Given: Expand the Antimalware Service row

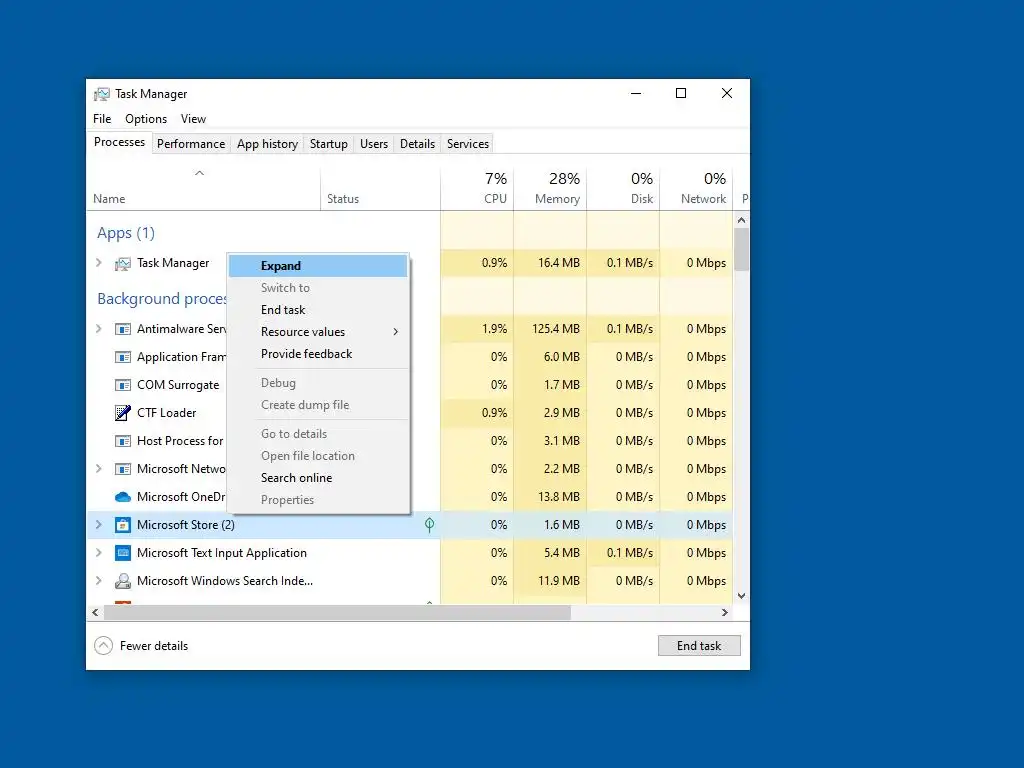Looking at the screenshot, I should [99, 329].
